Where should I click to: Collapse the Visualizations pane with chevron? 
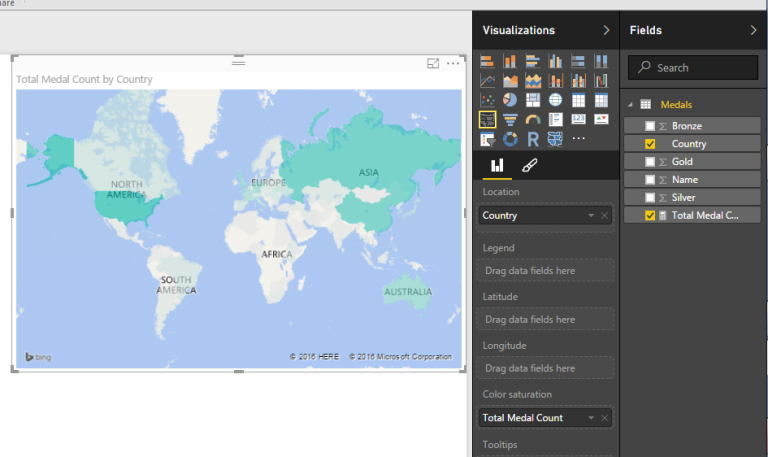(606, 30)
